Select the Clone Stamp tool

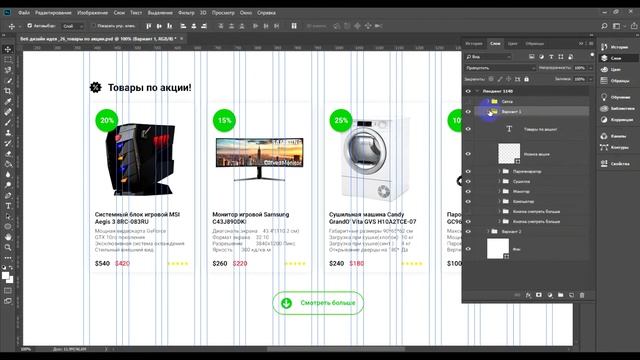[x=8, y=133]
